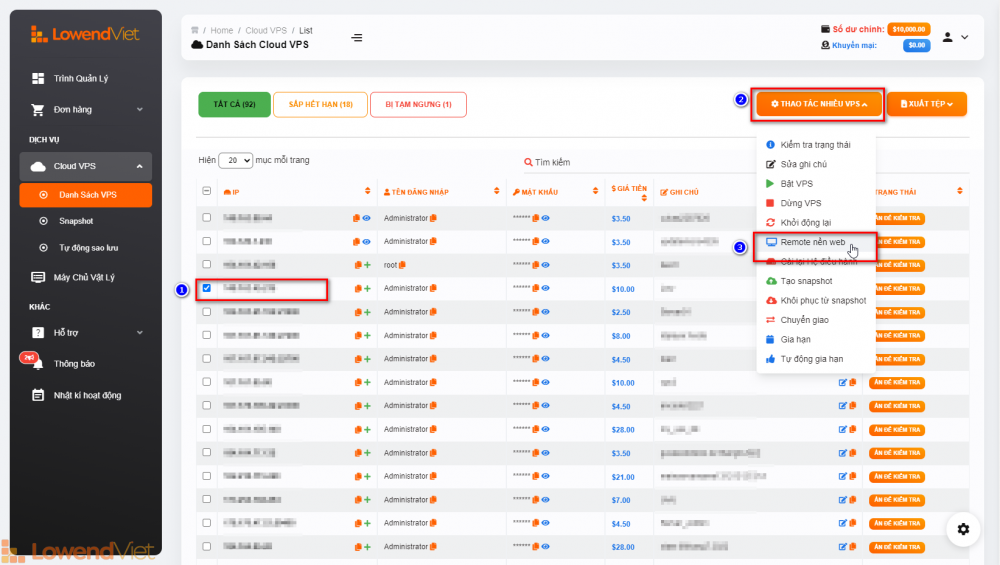Copy password icon in the $7.00 row
Viewport: 1000px width, 565px height.
536,500
